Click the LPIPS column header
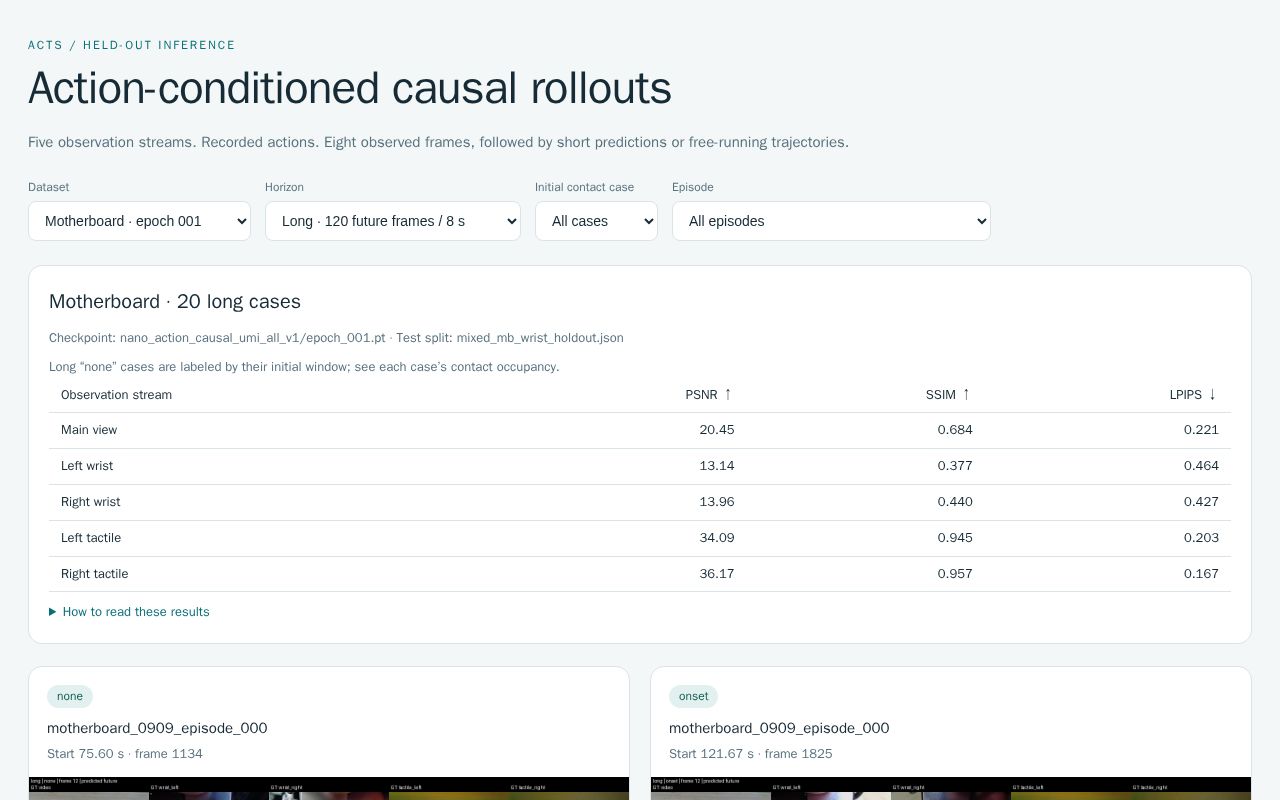This screenshot has height=800, width=1280. [x=1193, y=395]
